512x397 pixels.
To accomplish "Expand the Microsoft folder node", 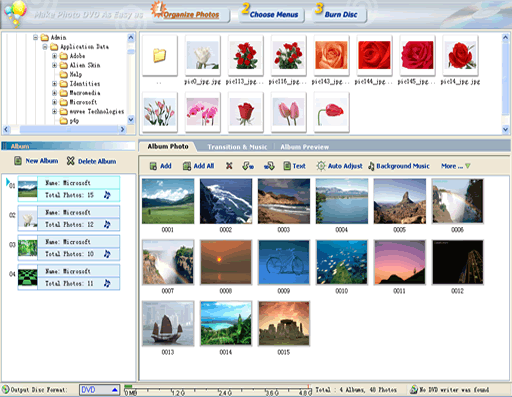I will click(54, 102).
